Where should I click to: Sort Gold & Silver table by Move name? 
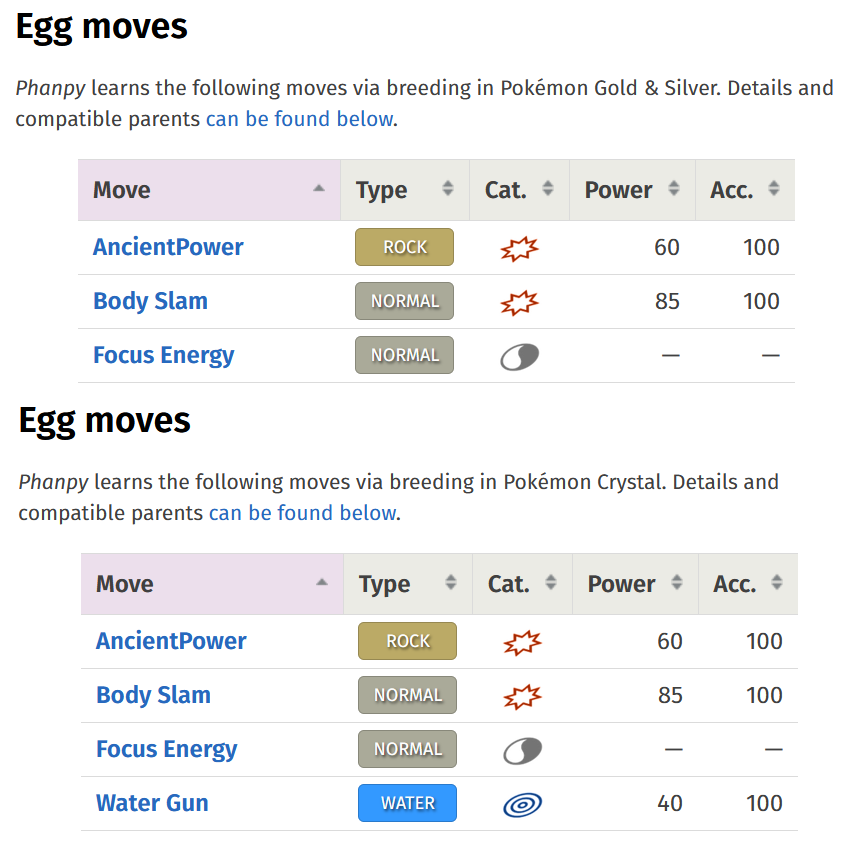click(x=209, y=190)
